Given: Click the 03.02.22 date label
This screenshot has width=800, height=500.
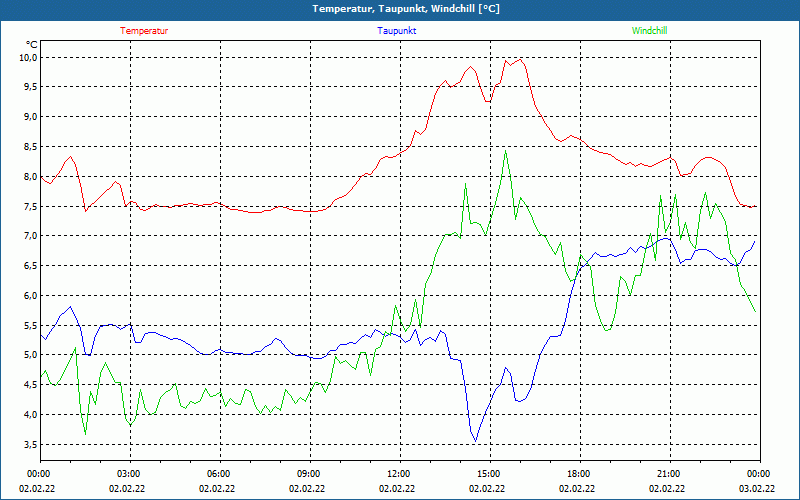Looking at the screenshot, I should (757, 489).
